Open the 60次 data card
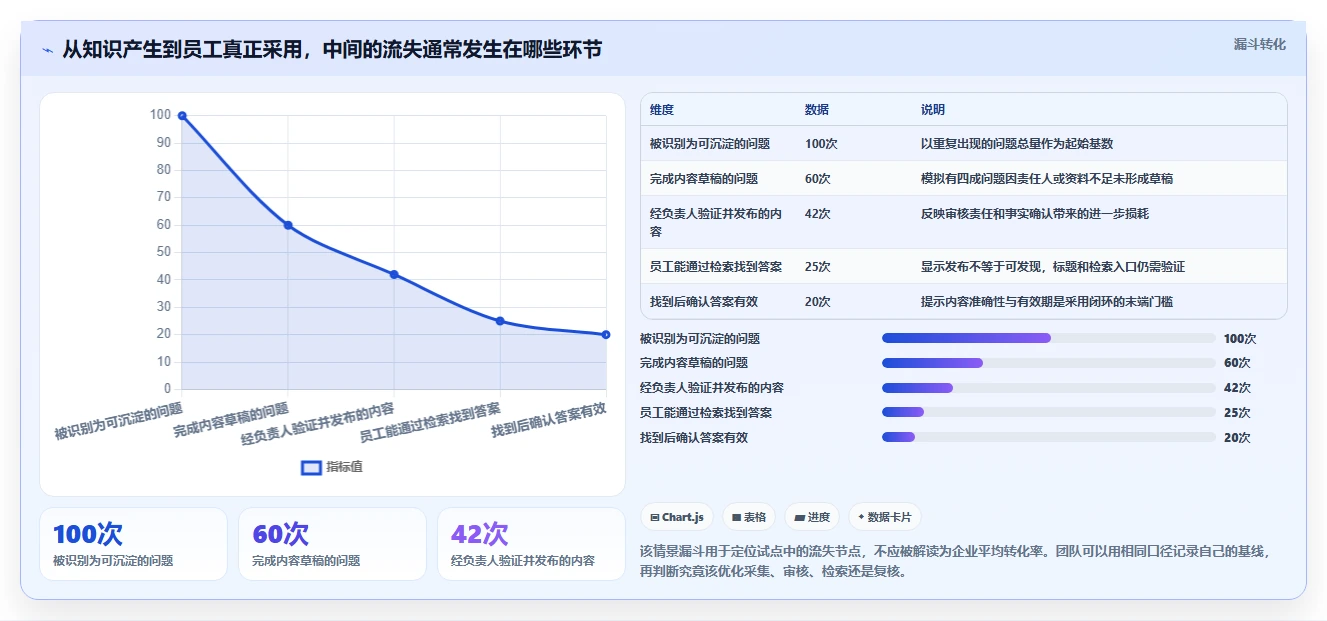The width and height of the screenshot is (1327, 621). click(332, 544)
